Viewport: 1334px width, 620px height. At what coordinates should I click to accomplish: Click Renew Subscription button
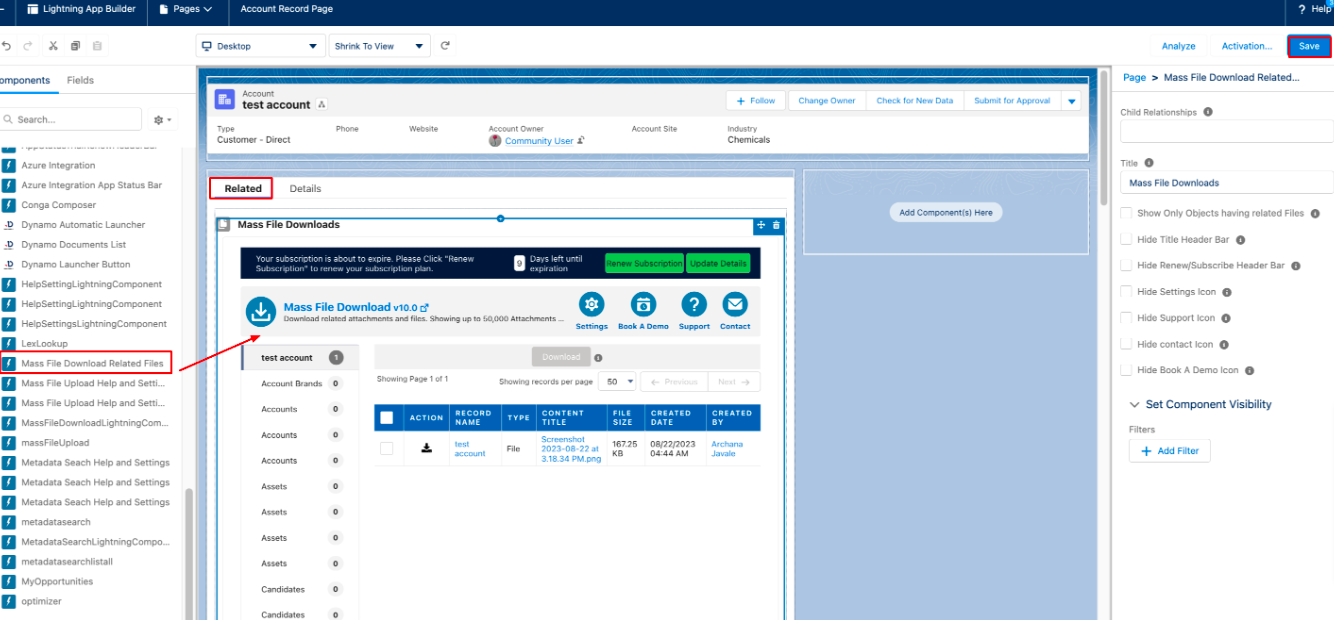(644, 263)
